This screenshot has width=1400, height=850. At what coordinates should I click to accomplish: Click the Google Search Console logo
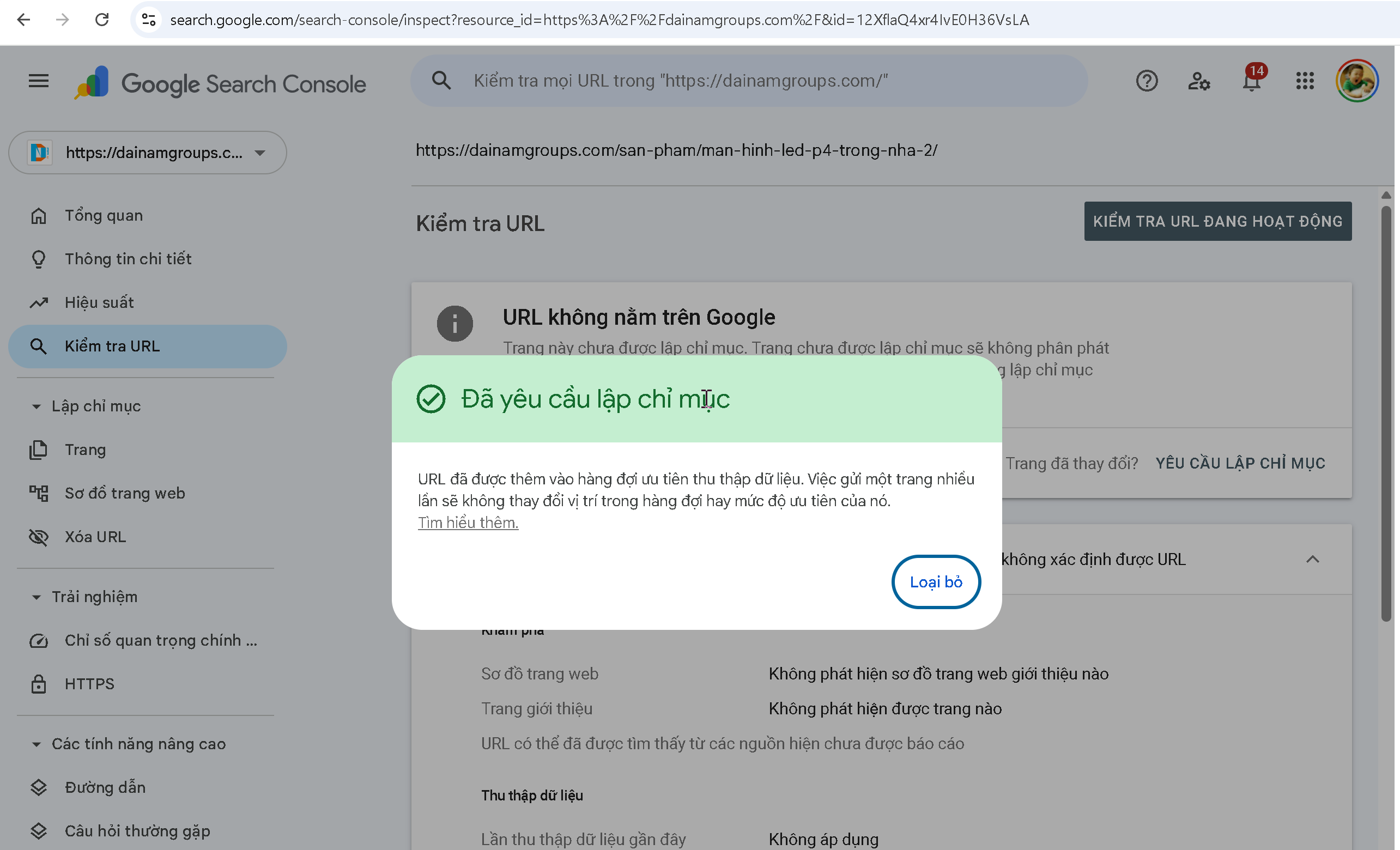click(221, 83)
